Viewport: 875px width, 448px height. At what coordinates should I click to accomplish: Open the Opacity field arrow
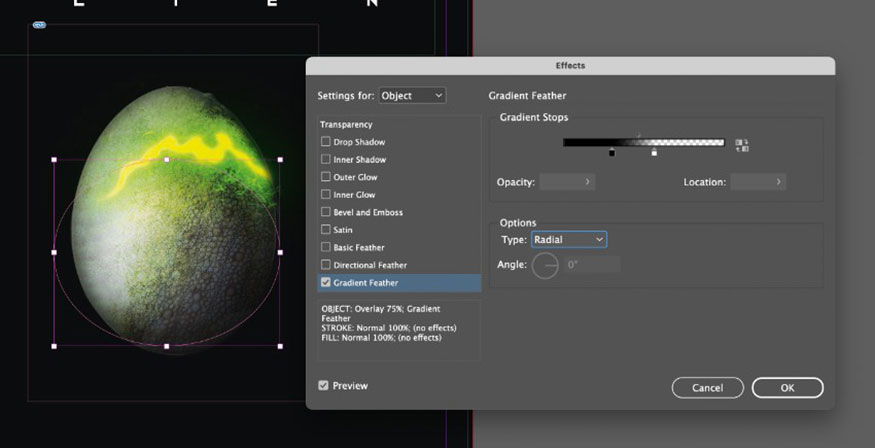(x=587, y=182)
